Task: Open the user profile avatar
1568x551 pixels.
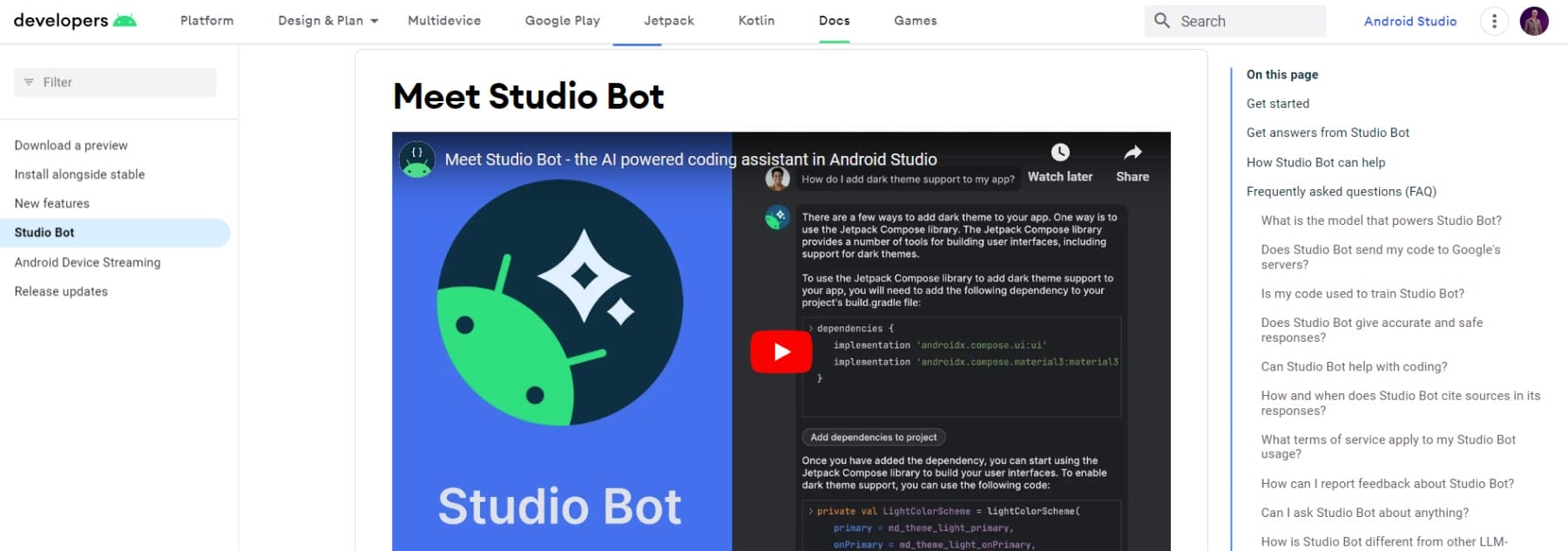Action: 1534,21
